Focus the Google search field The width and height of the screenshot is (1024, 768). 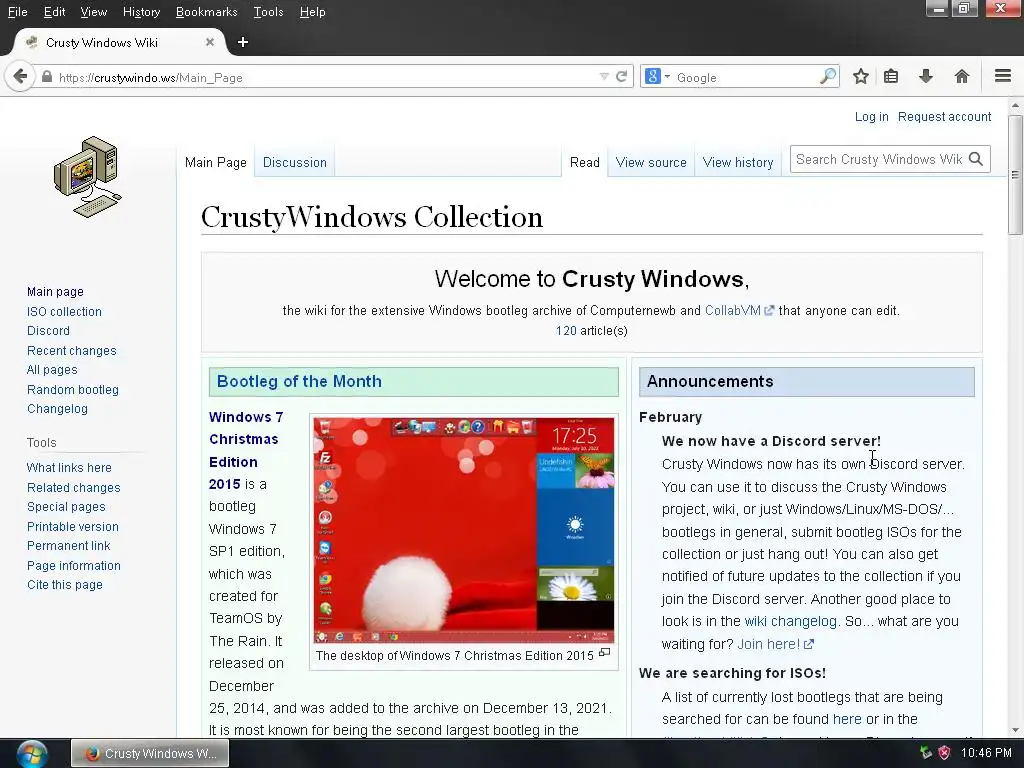746,77
